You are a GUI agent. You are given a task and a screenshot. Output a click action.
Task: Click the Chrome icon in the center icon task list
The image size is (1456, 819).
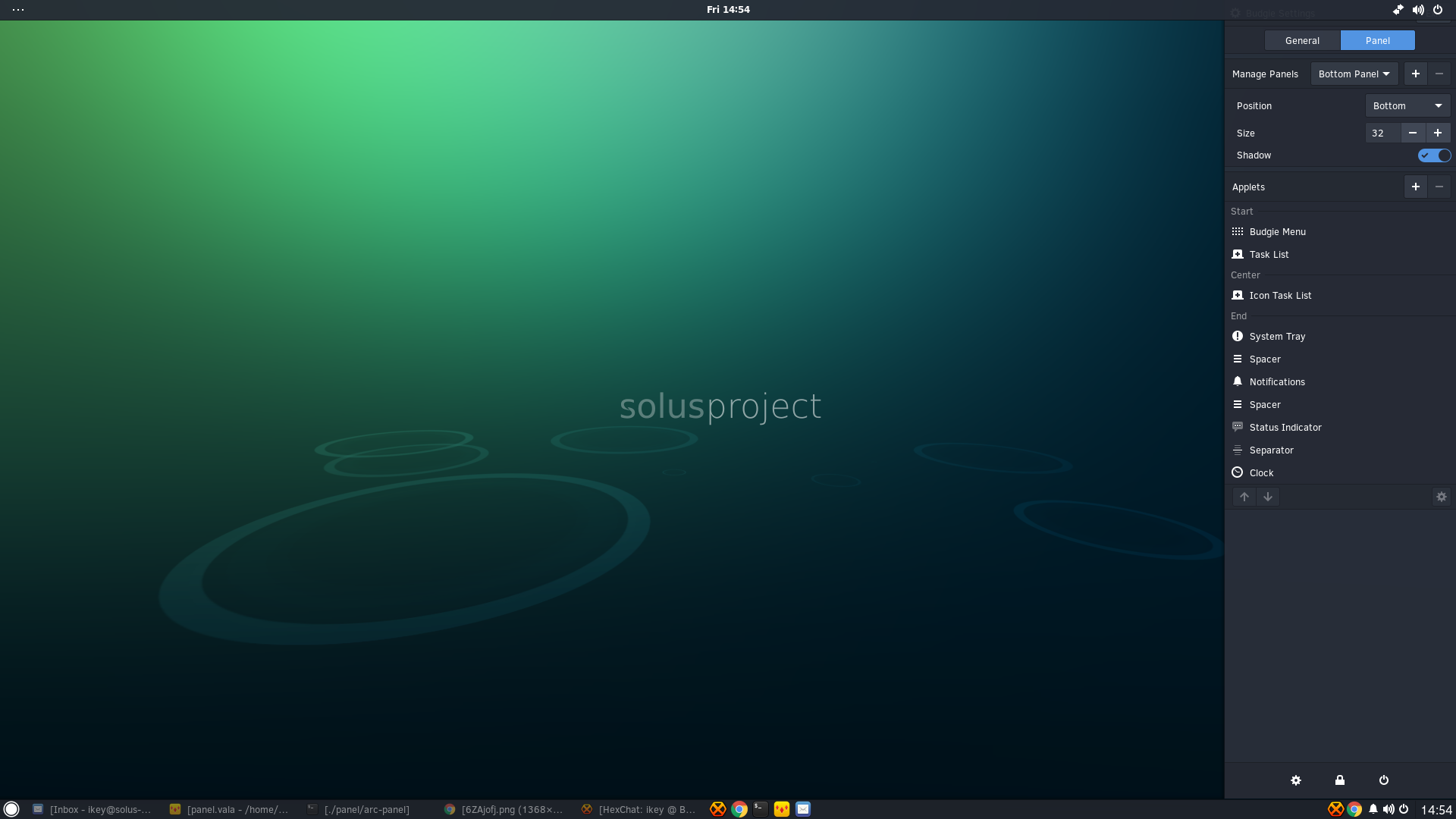(x=739, y=809)
